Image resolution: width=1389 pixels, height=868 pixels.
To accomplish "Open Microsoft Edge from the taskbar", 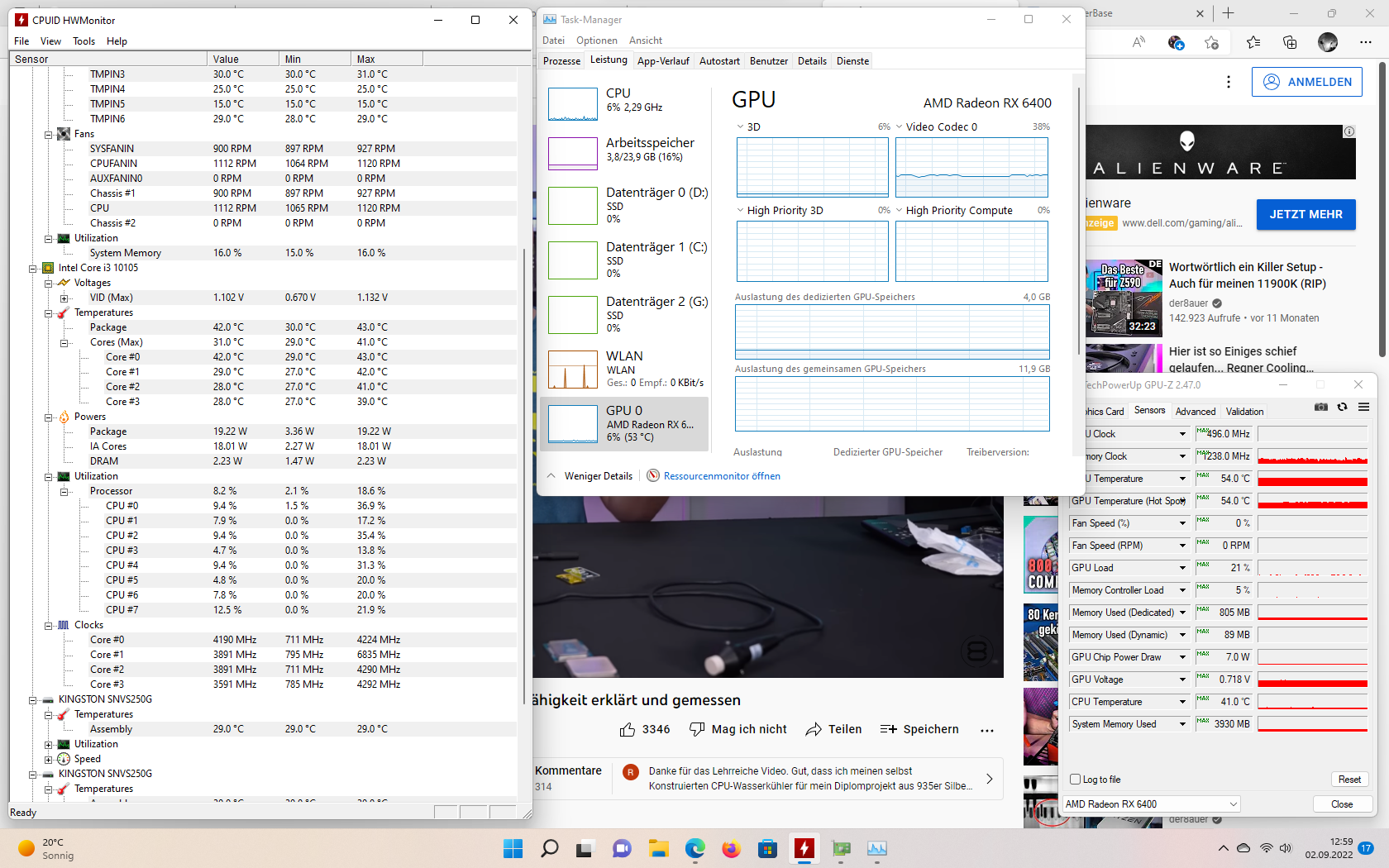I will pos(694,849).
